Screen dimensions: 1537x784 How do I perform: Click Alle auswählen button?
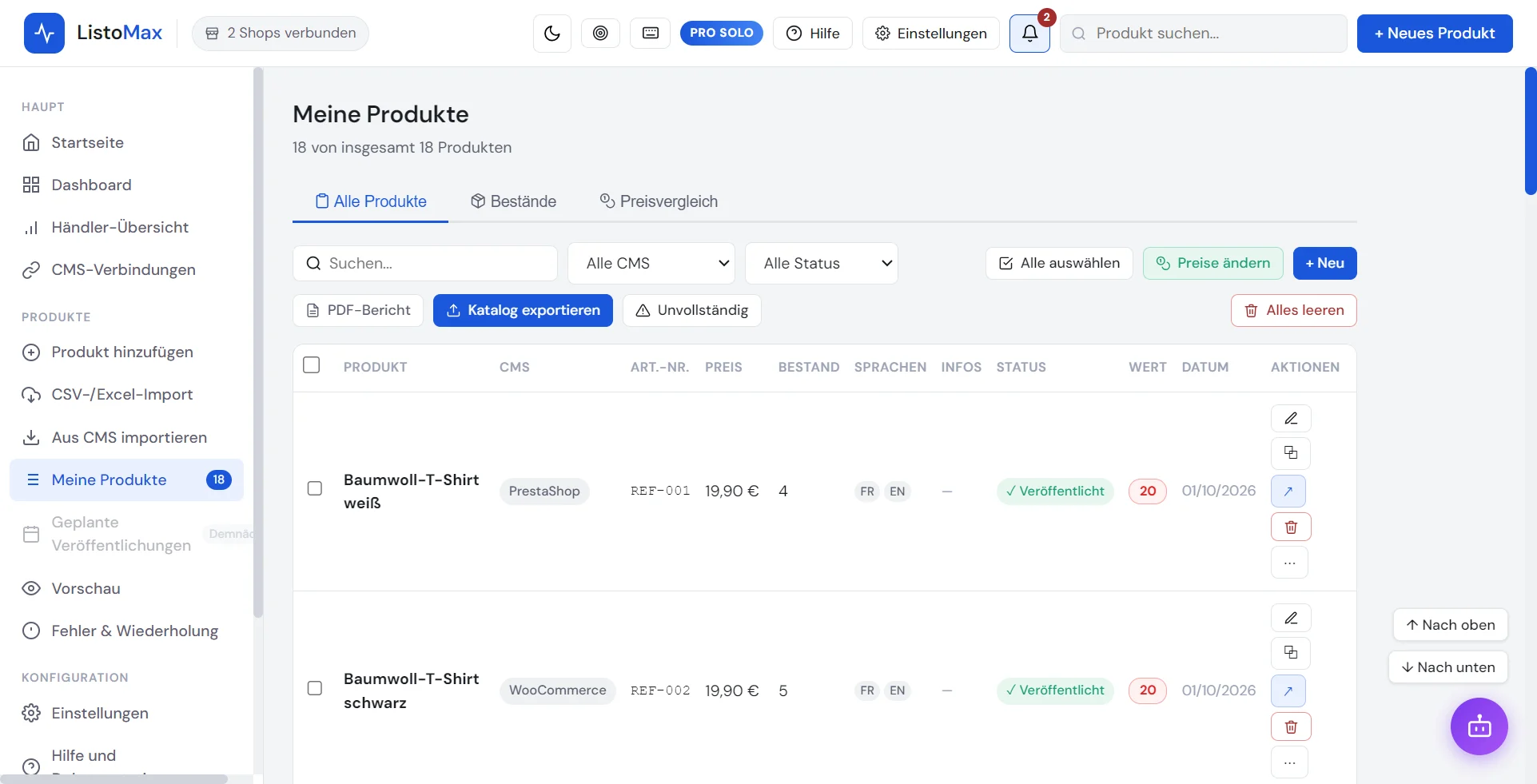[1059, 264]
